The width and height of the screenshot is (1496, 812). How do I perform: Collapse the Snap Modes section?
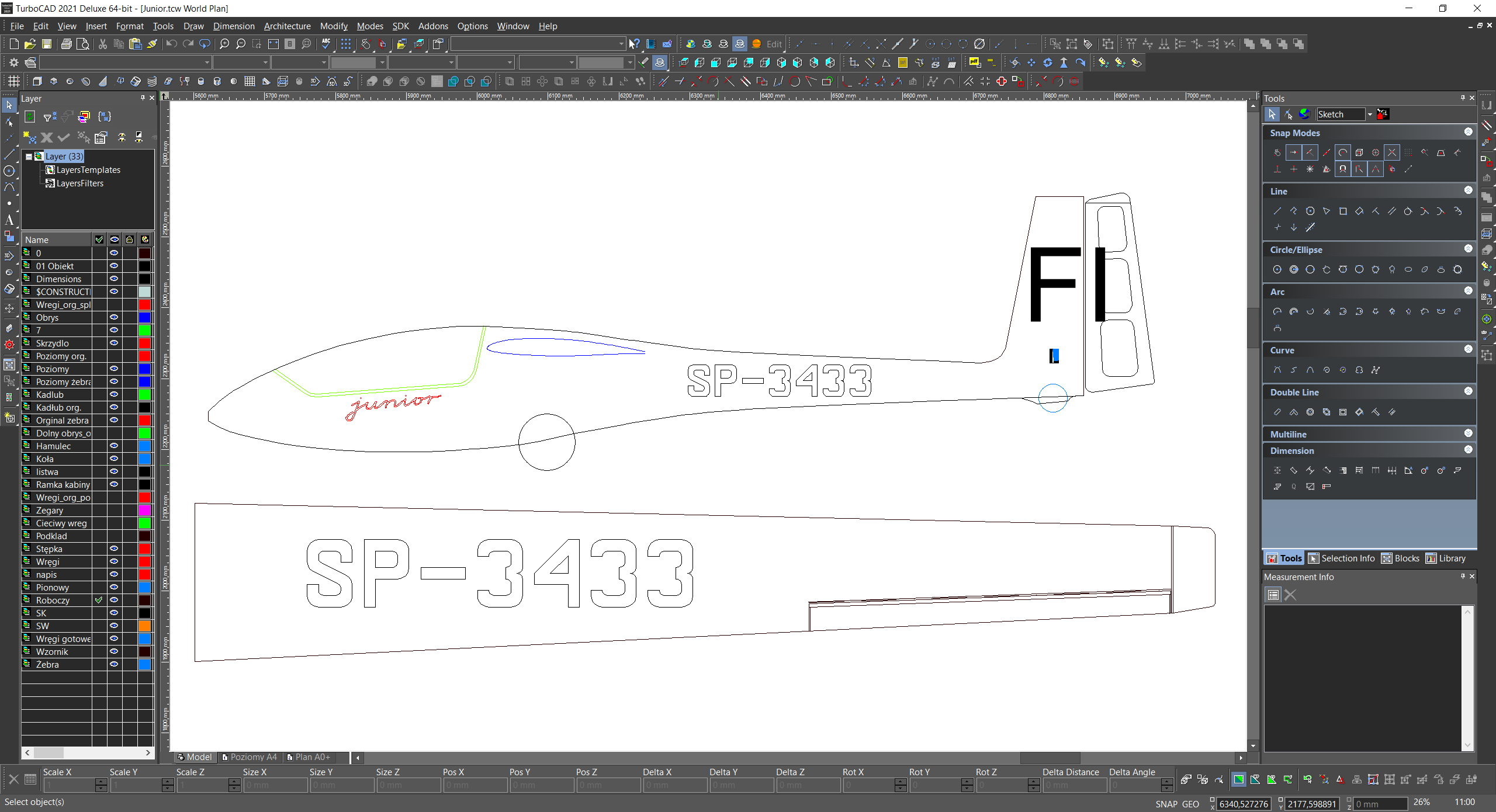pyautogui.click(x=1468, y=133)
